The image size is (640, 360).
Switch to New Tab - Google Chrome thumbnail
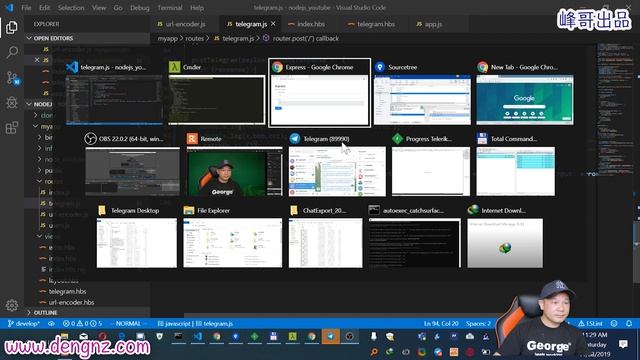[x=525, y=93]
